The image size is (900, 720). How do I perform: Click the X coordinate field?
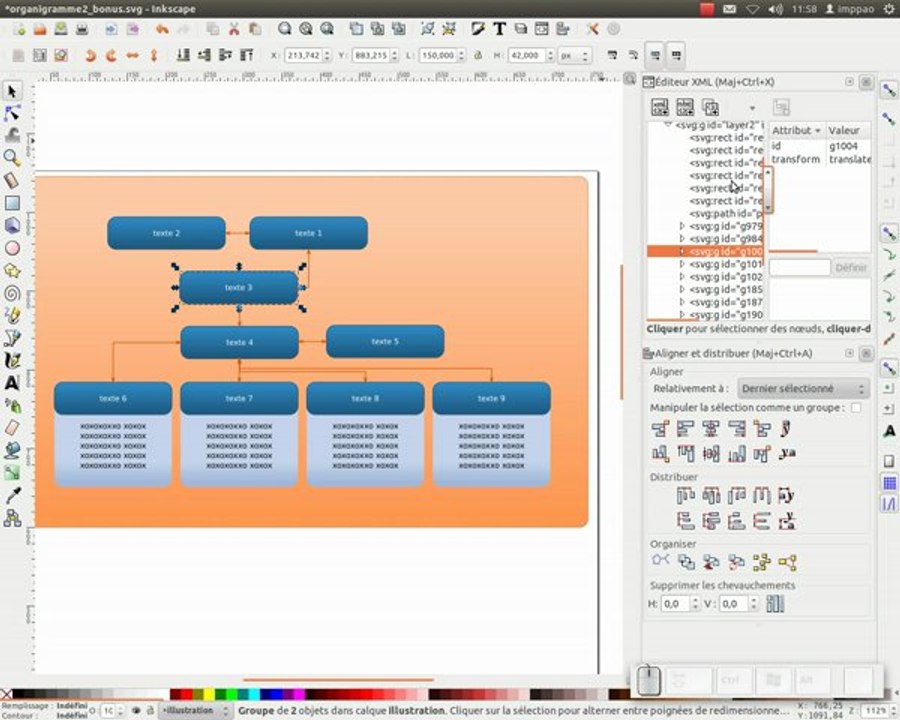pos(303,56)
